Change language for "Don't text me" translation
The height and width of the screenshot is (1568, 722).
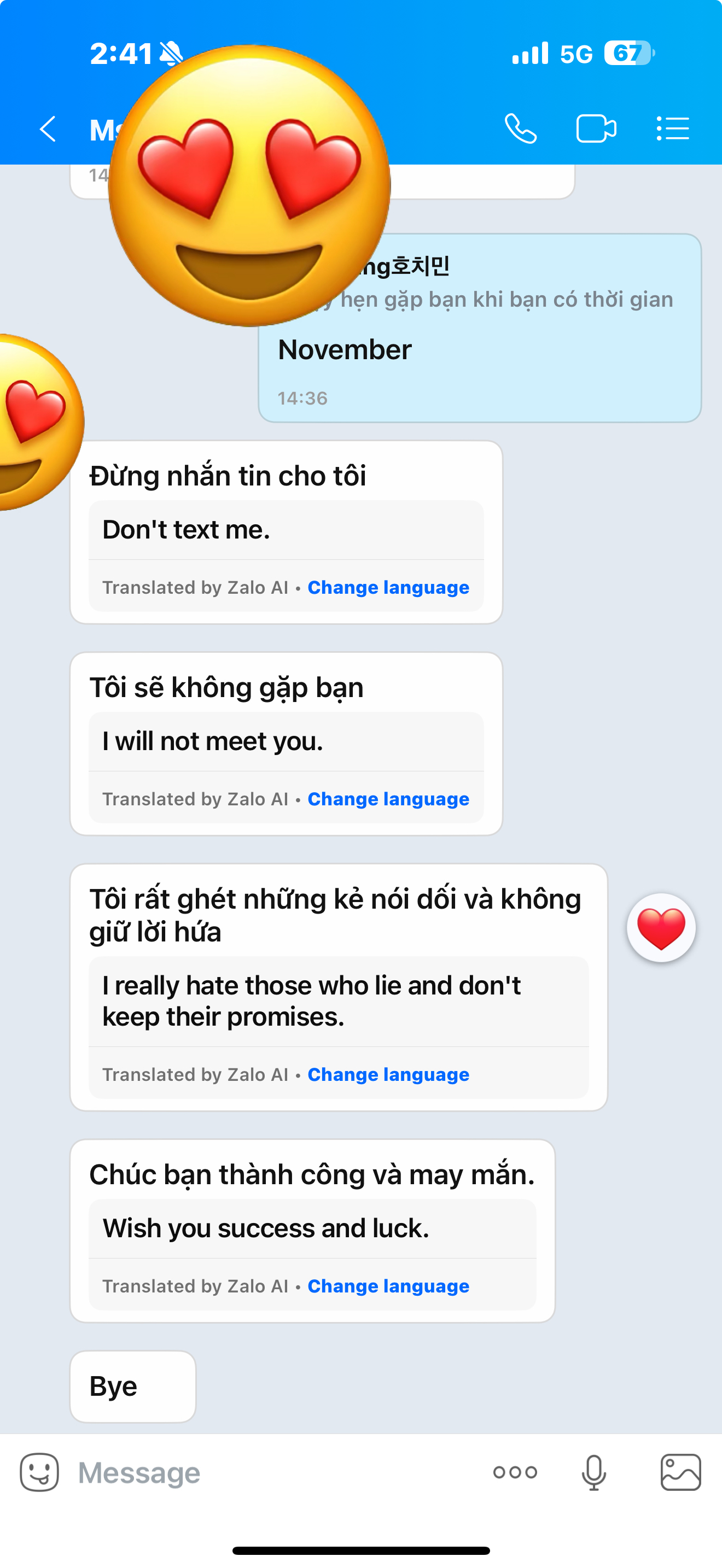[388, 587]
